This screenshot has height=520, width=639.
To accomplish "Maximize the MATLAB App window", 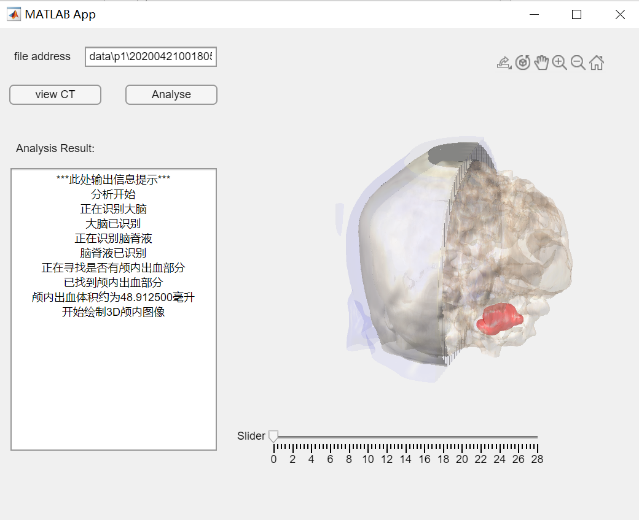I will pyautogui.click(x=576, y=15).
